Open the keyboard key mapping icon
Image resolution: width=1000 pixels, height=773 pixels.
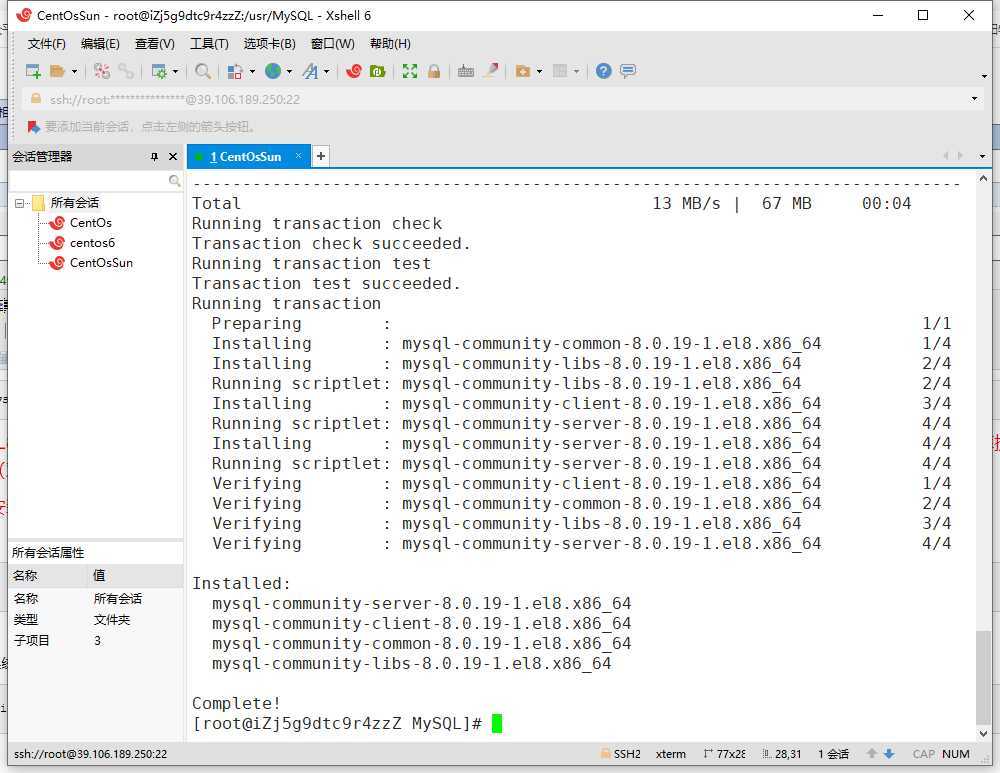click(x=466, y=71)
